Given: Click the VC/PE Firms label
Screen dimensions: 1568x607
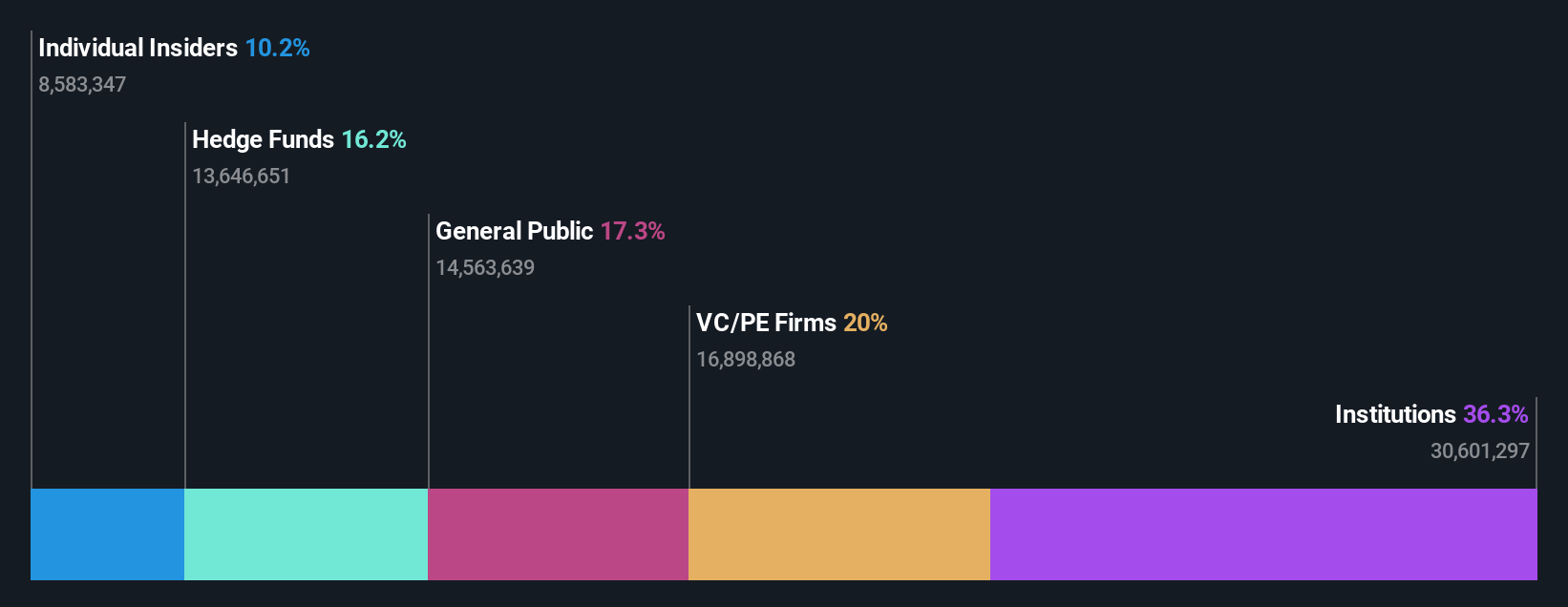Looking at the screenshot, I should [766, 323].
